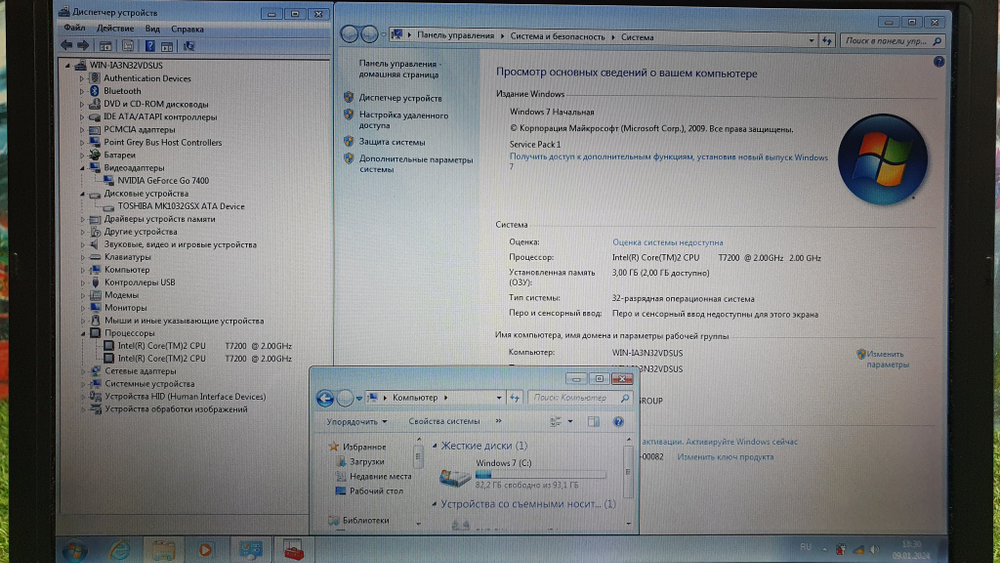Collapse the Дисковые устройства category
The image size is (1000, 563).
[82, 193]
